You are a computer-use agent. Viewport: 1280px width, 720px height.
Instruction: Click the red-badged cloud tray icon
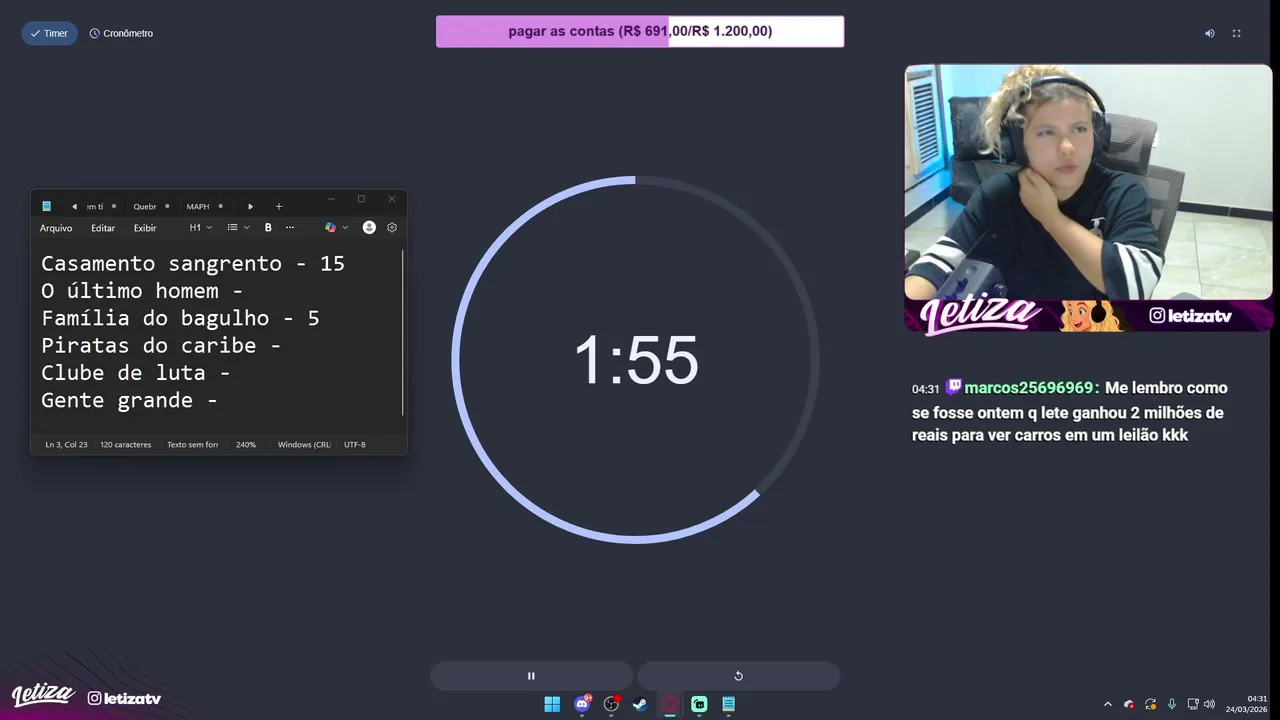pyautogui.click(x=1129, y=704)
